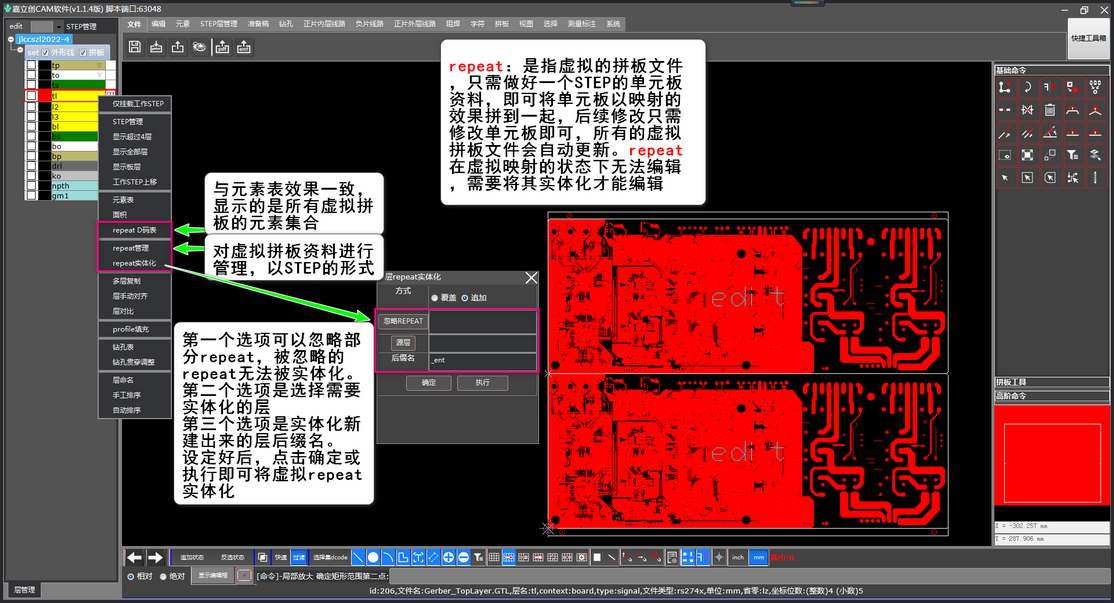The image size is (1114, 603).
Task: Expand the tp layer dropdown triangle
Action: tap(99, 65)
